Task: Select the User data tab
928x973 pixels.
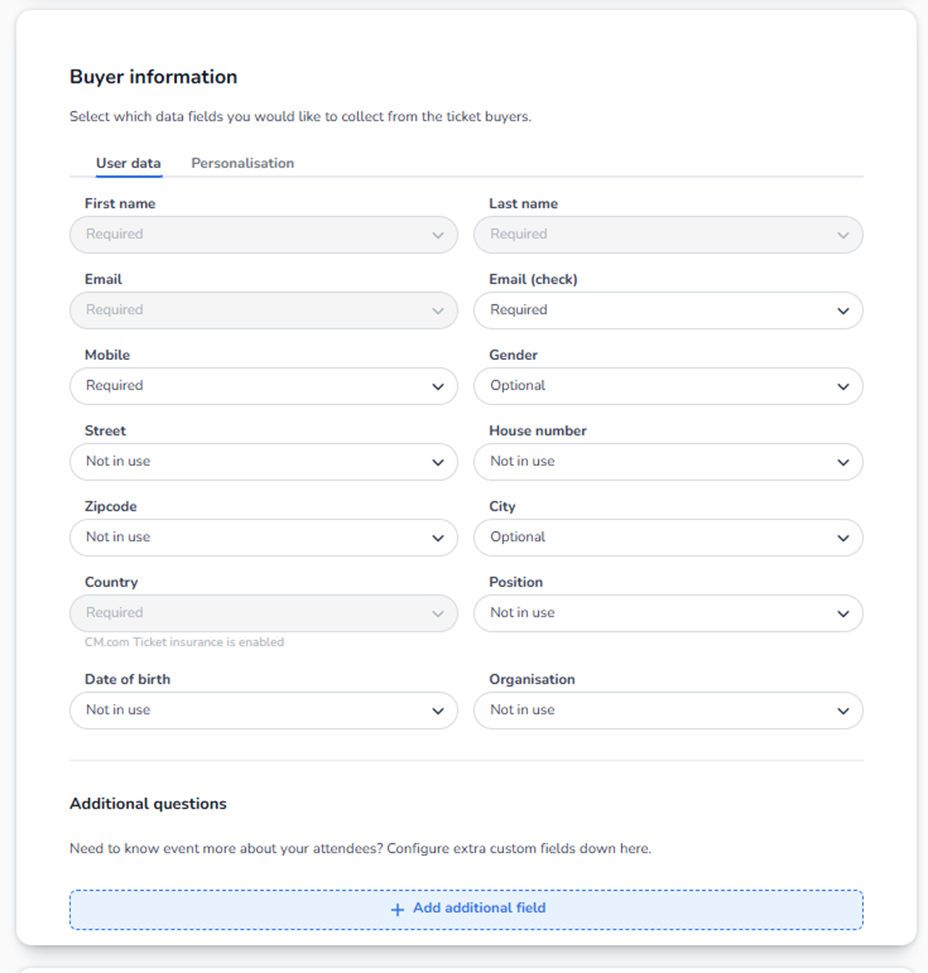Action: coord(128,163)
